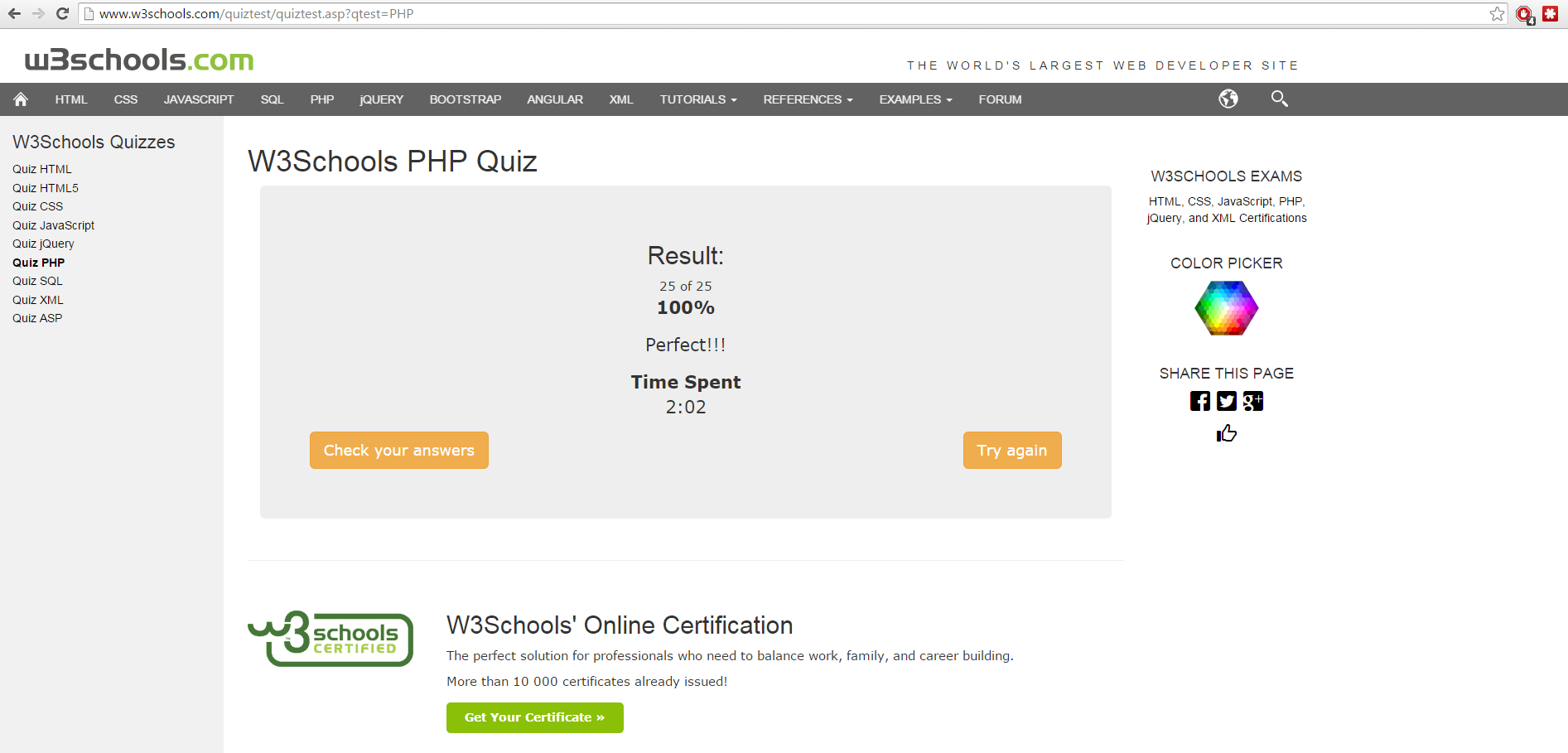
Task: Expand the TUTORIALS dropdown menu
Action: tap(698, 99)
